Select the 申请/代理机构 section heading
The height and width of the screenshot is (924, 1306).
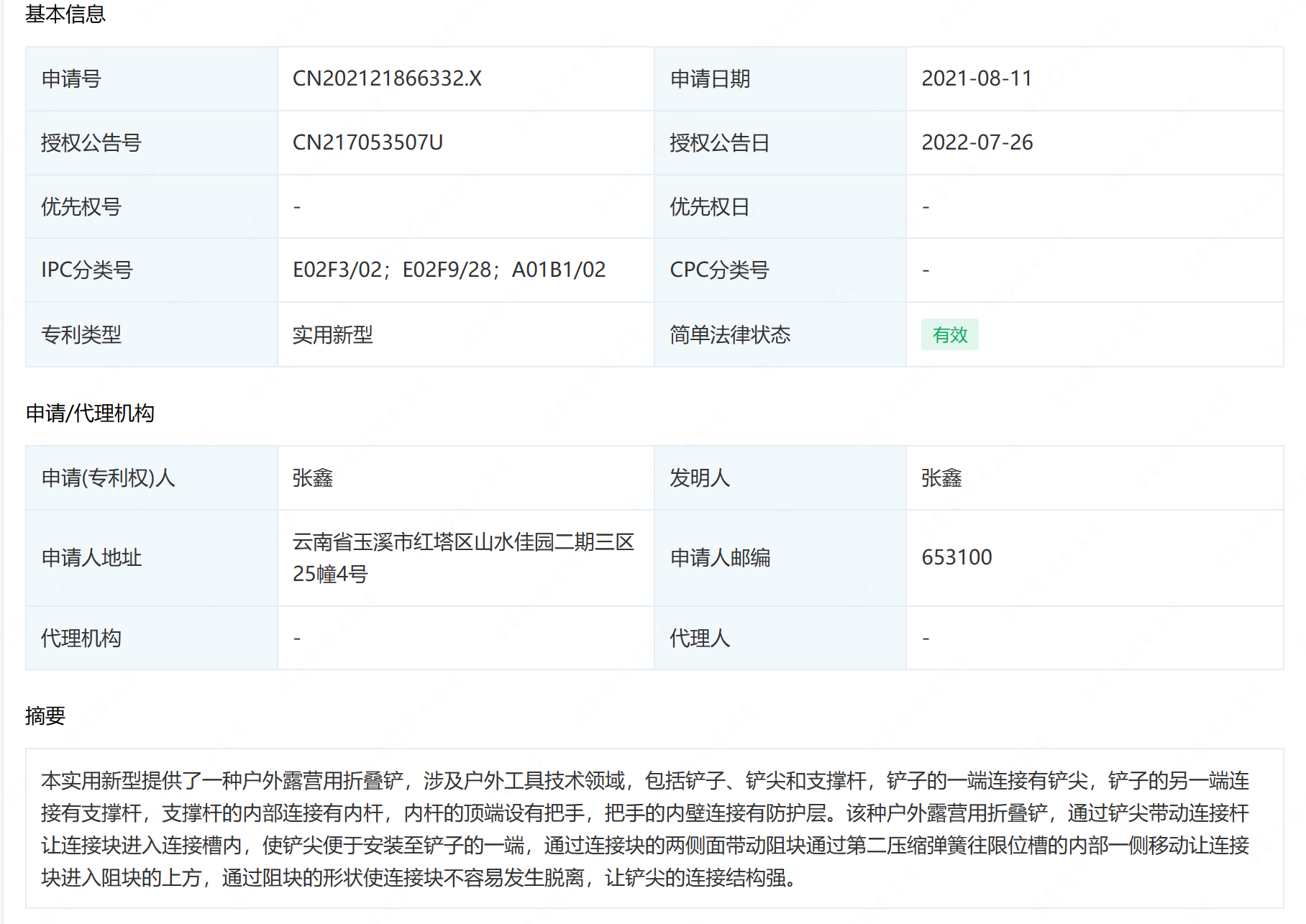coord(90,413)
